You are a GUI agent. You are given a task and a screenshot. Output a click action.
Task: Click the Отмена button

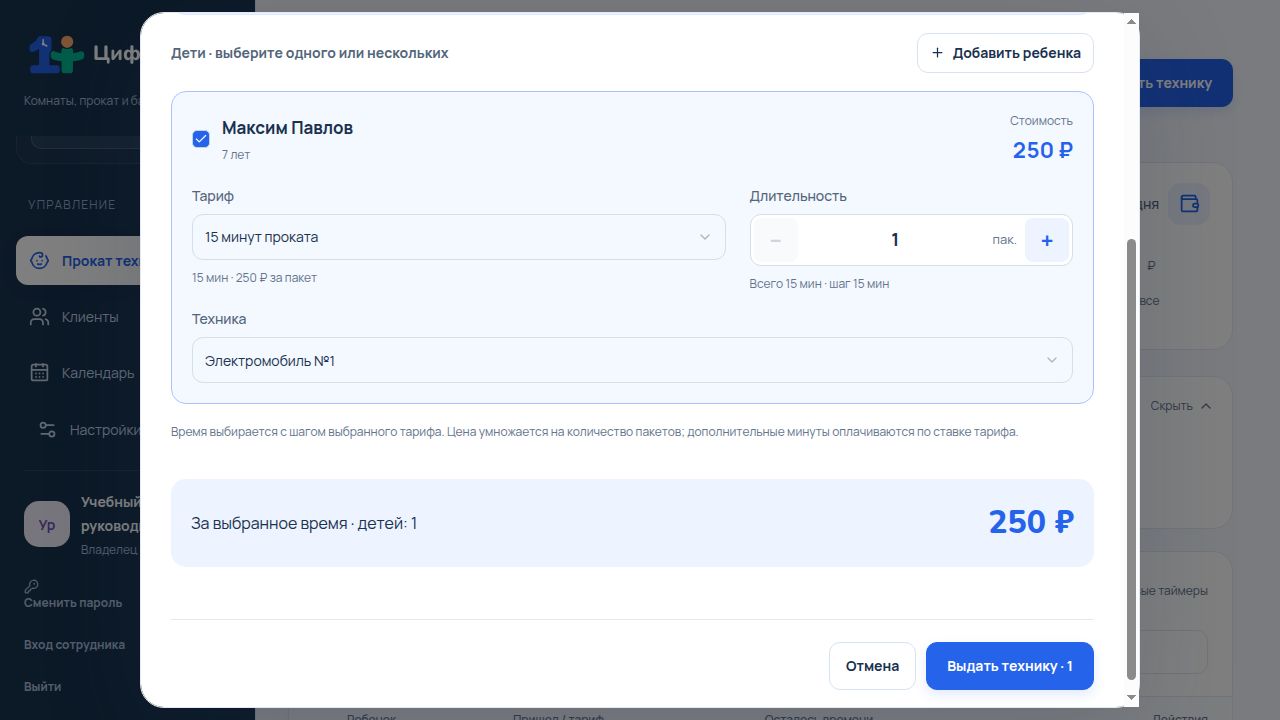(872, 666)
